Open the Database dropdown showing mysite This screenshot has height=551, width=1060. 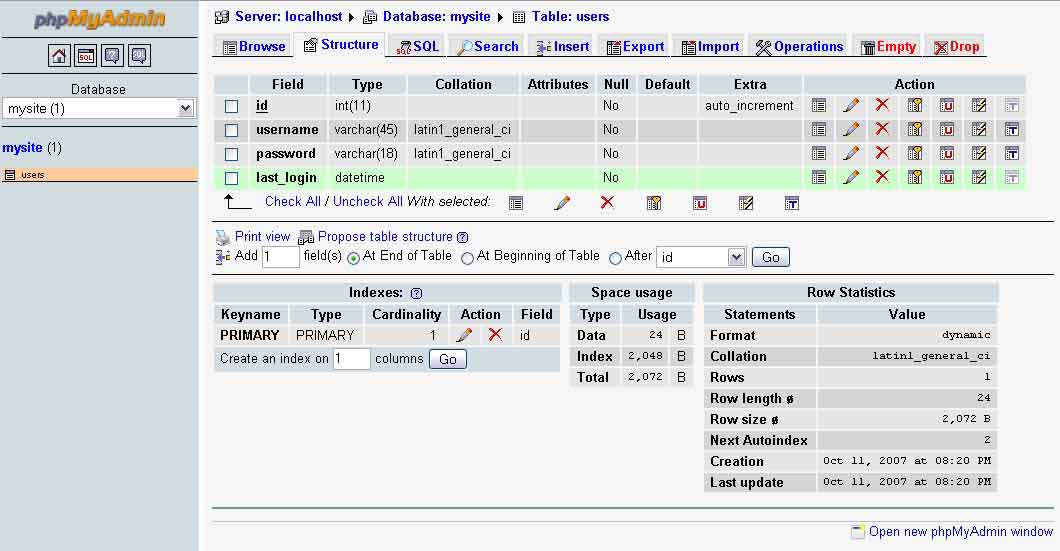pos(98,108)
